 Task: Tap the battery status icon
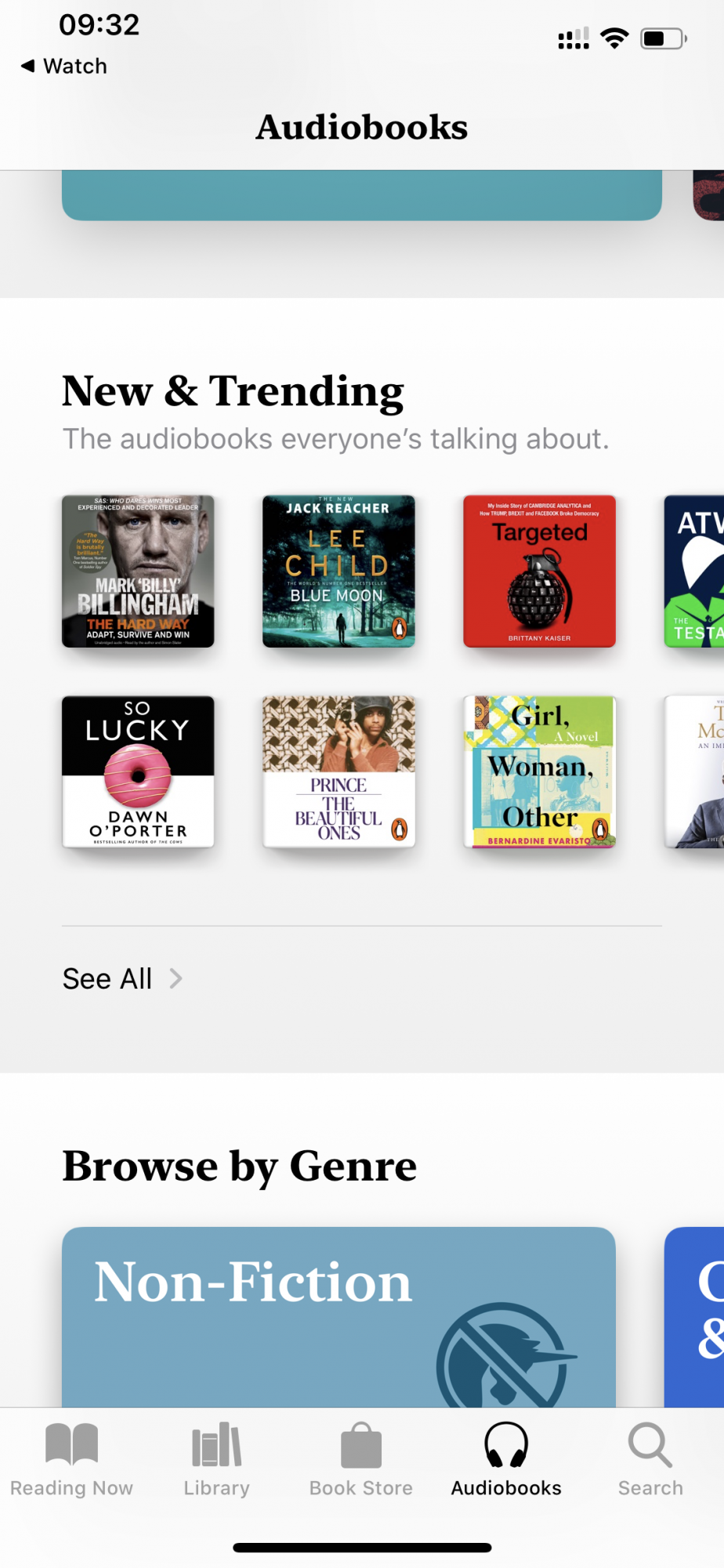coord(664,38)
